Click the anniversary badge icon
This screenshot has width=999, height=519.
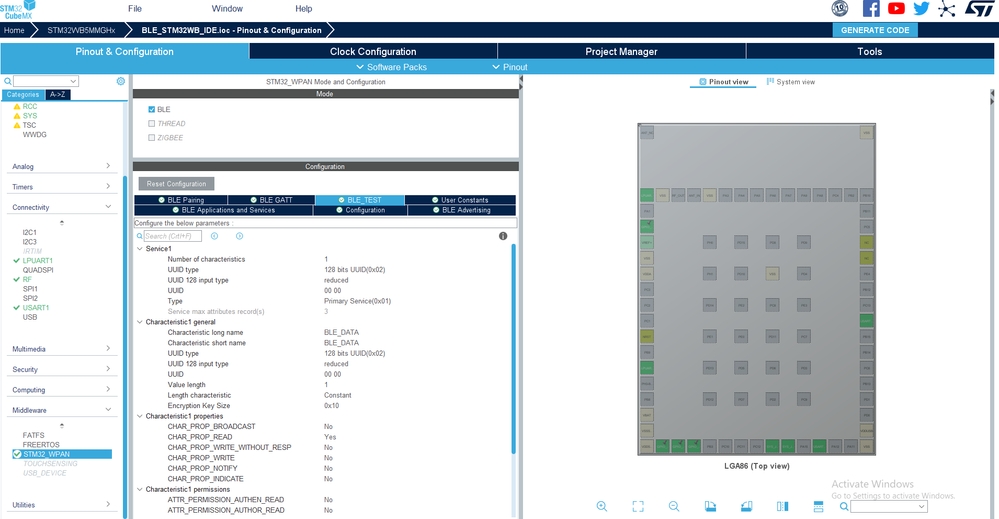pyautogui.click(x=840, y=9)
